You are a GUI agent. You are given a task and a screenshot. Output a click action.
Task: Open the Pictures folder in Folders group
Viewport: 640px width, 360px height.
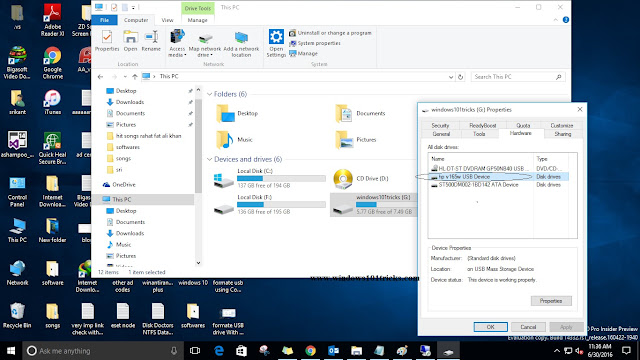356,140
